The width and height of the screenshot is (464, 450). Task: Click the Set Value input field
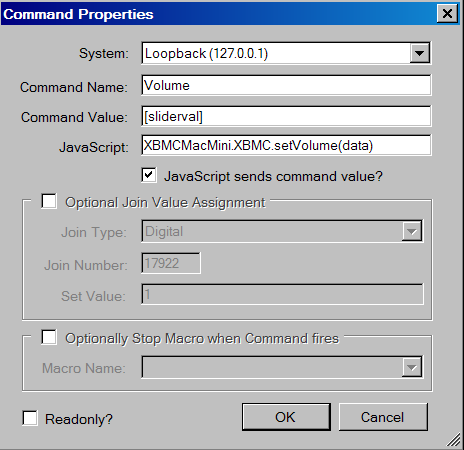pos(283,294)
